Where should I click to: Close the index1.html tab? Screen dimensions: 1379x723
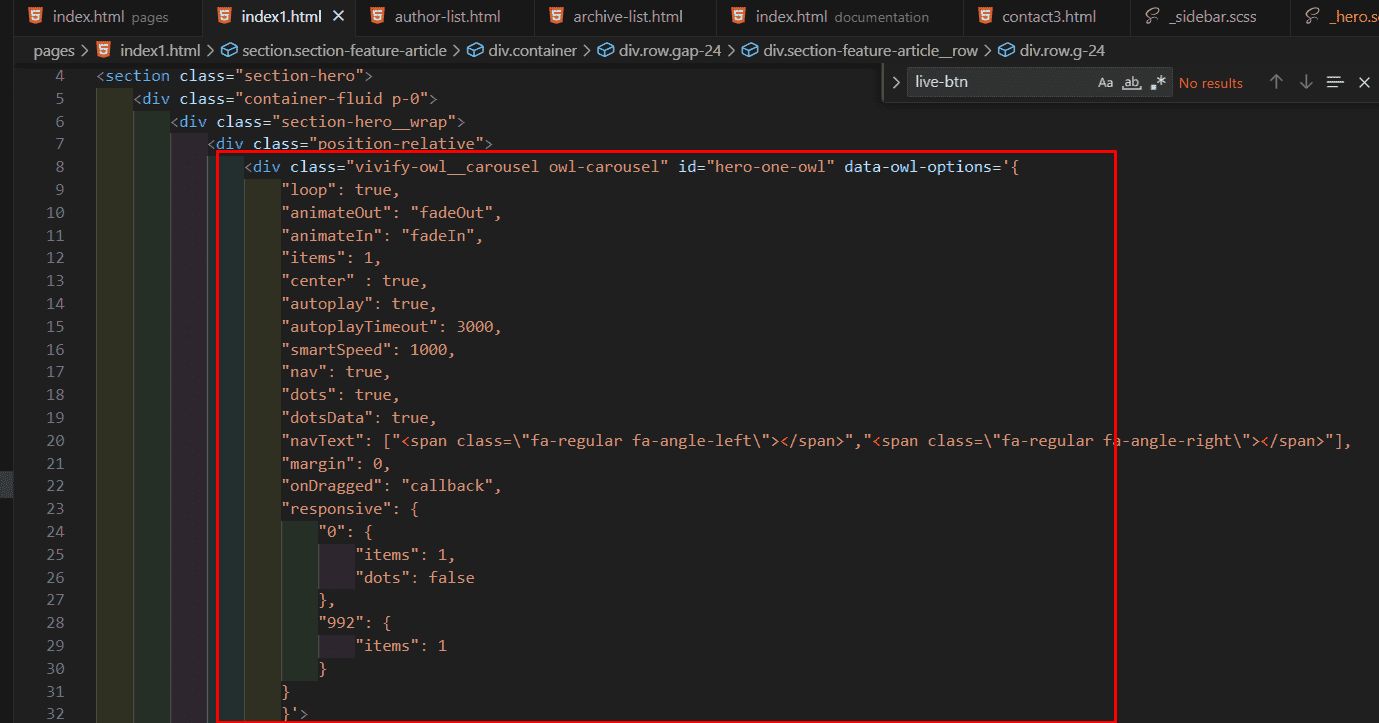(x=338, y=16)
